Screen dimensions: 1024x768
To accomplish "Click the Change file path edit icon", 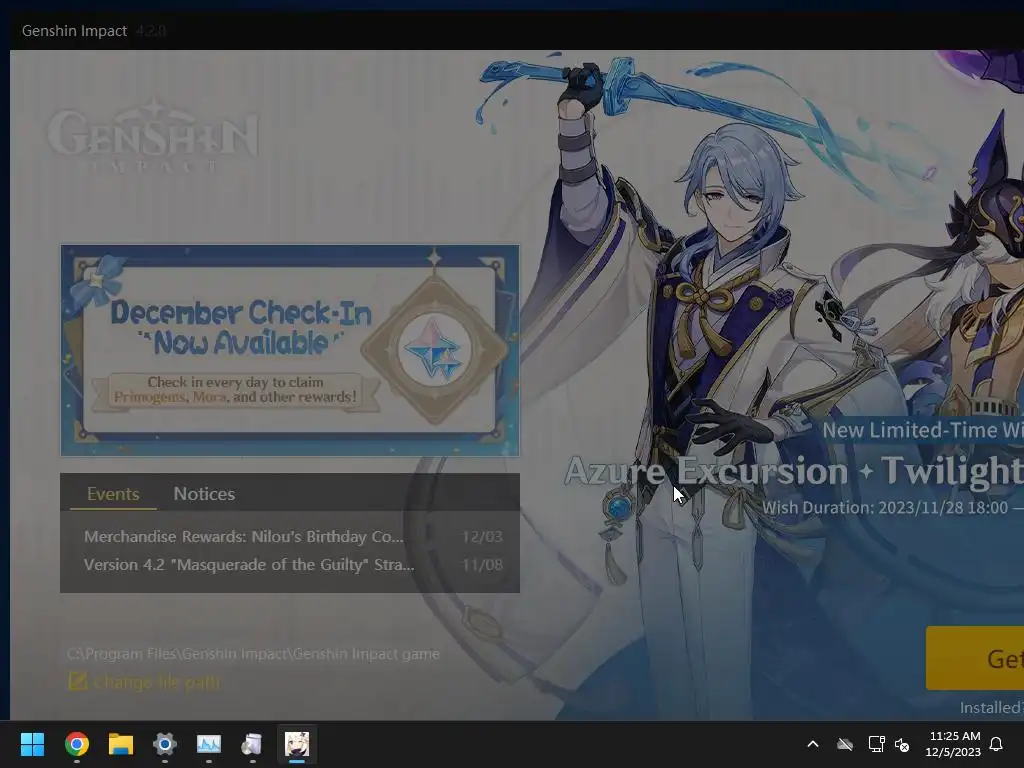I will [77, 682].
